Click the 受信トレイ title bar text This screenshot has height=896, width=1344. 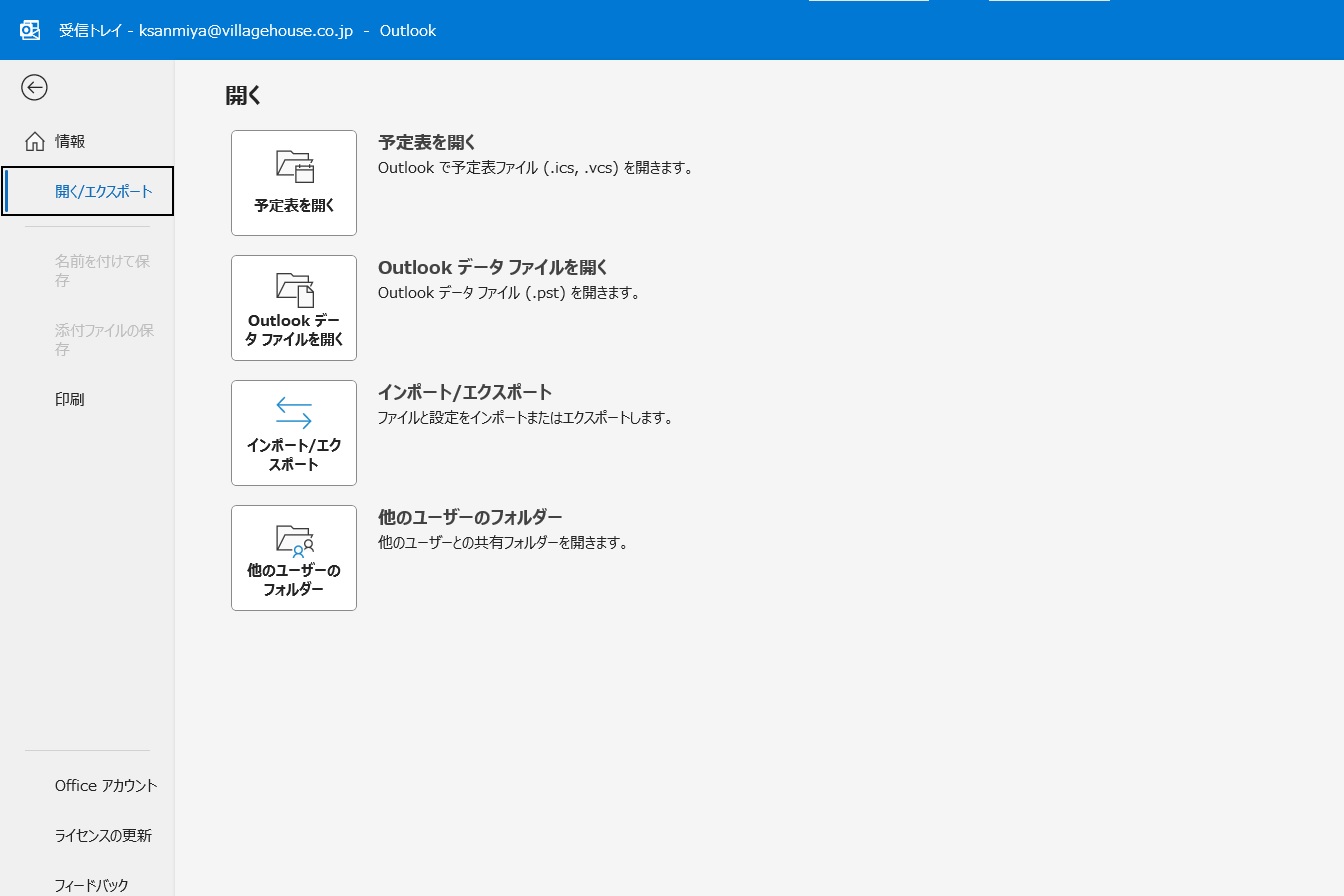(88, 30)
